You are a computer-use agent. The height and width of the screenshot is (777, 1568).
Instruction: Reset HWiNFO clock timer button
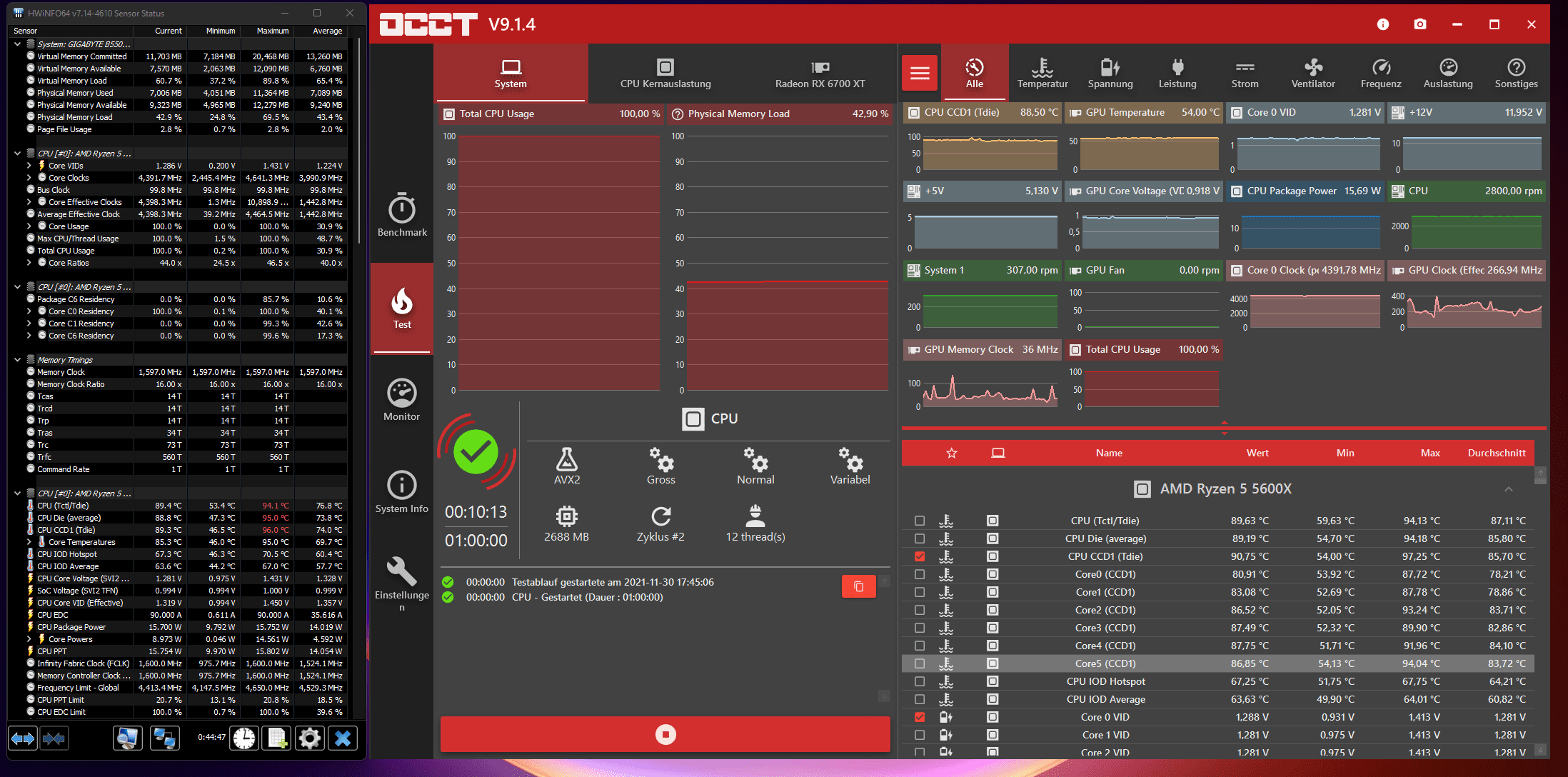[244, 738]
